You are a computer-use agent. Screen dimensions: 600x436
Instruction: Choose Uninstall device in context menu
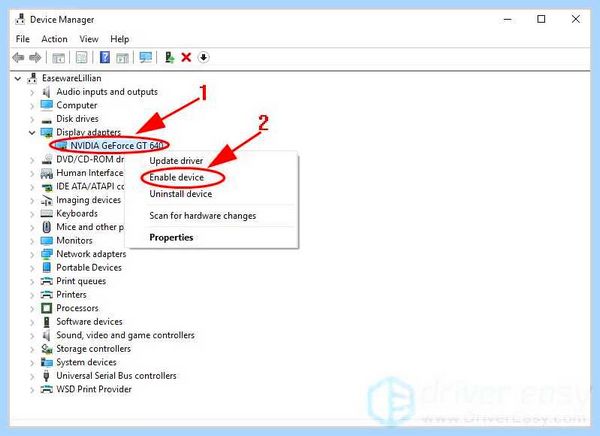pyautogui.click(x=181, y=194)
